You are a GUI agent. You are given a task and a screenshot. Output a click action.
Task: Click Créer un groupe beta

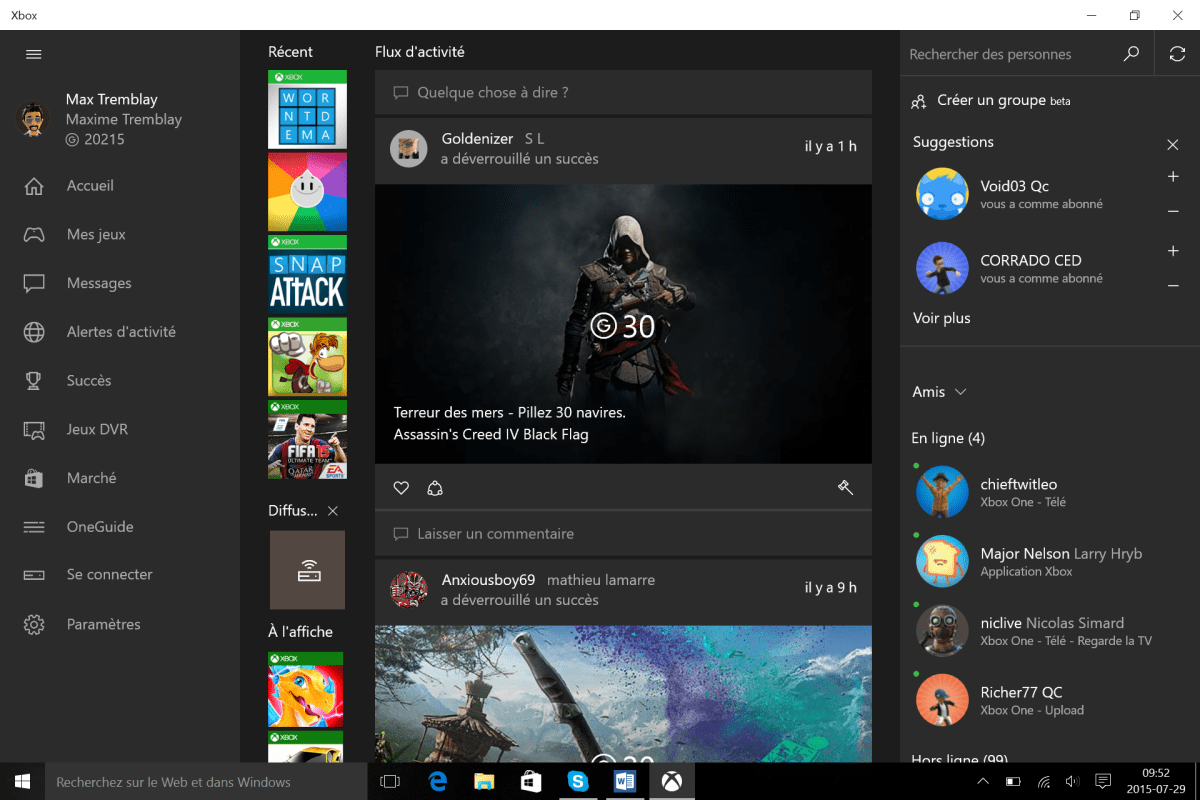pos(991,101)
